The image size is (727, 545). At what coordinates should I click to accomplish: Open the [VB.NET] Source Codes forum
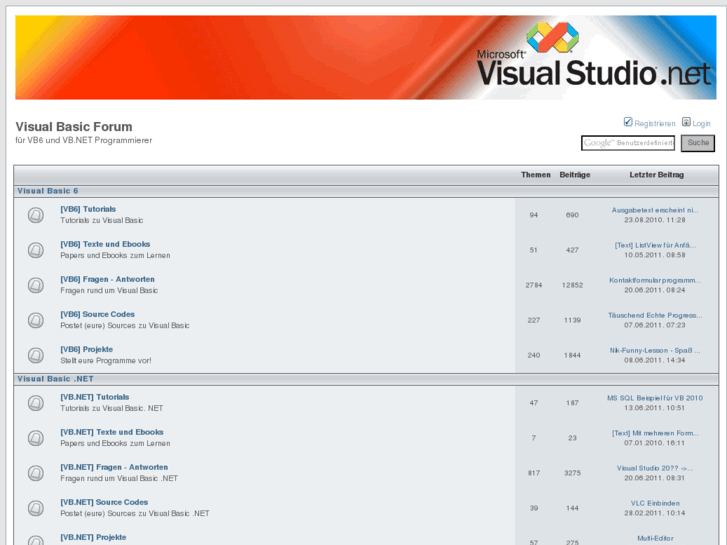(x=104, y=502)
